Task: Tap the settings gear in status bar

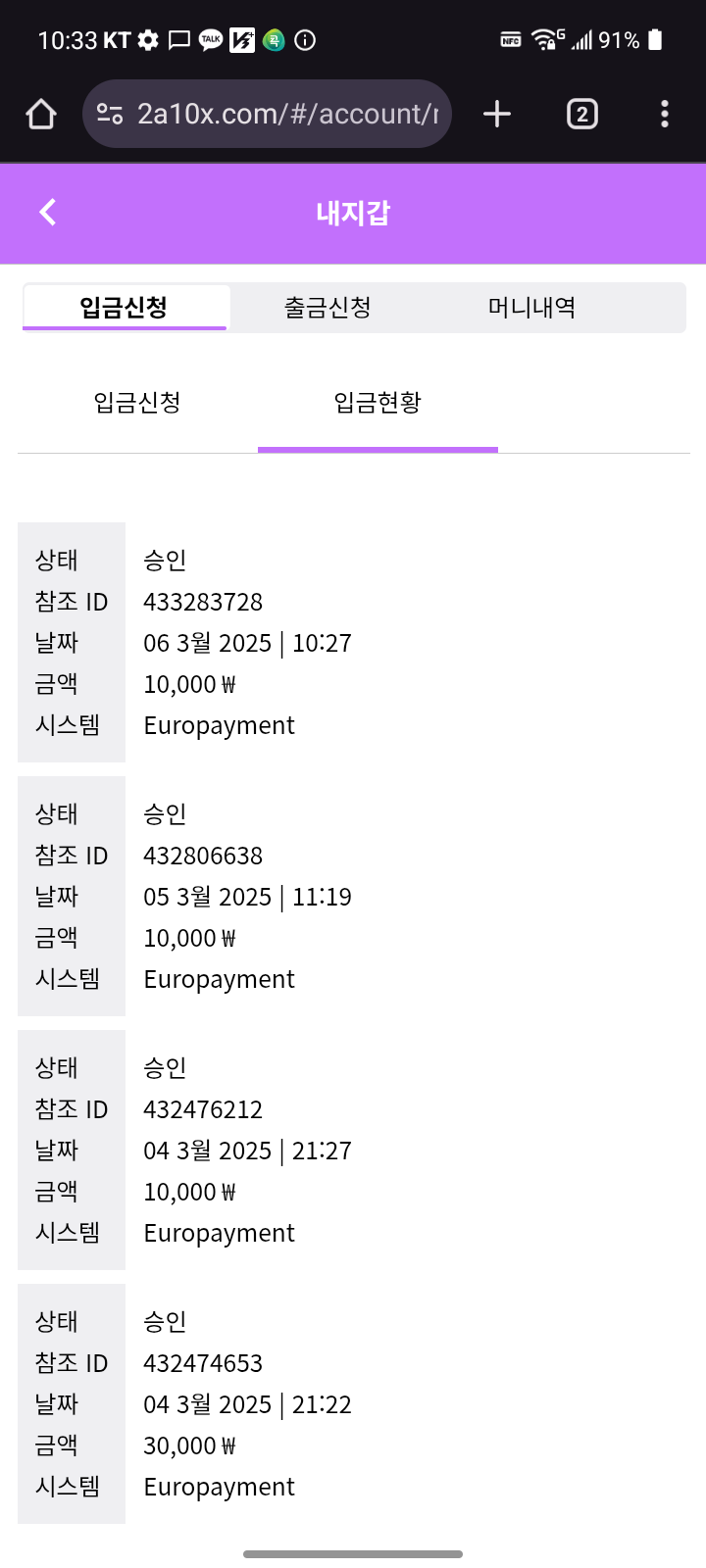Action: click(x=148, y=40)
